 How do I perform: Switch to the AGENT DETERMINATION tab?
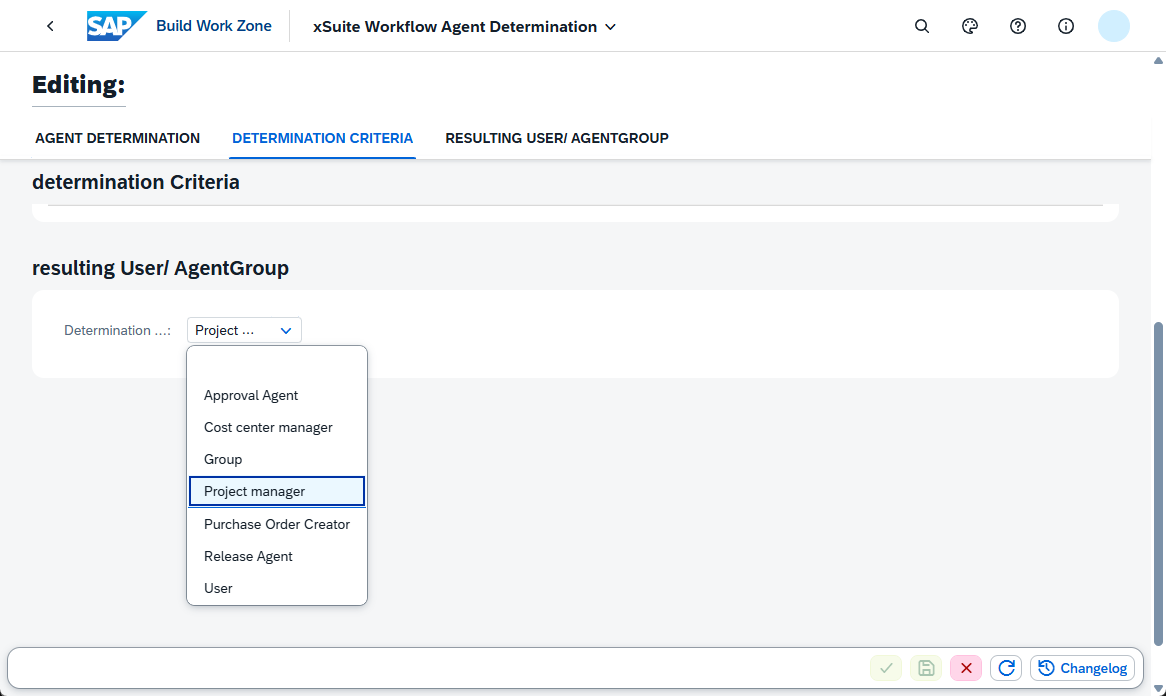click(x=117, y=138)
